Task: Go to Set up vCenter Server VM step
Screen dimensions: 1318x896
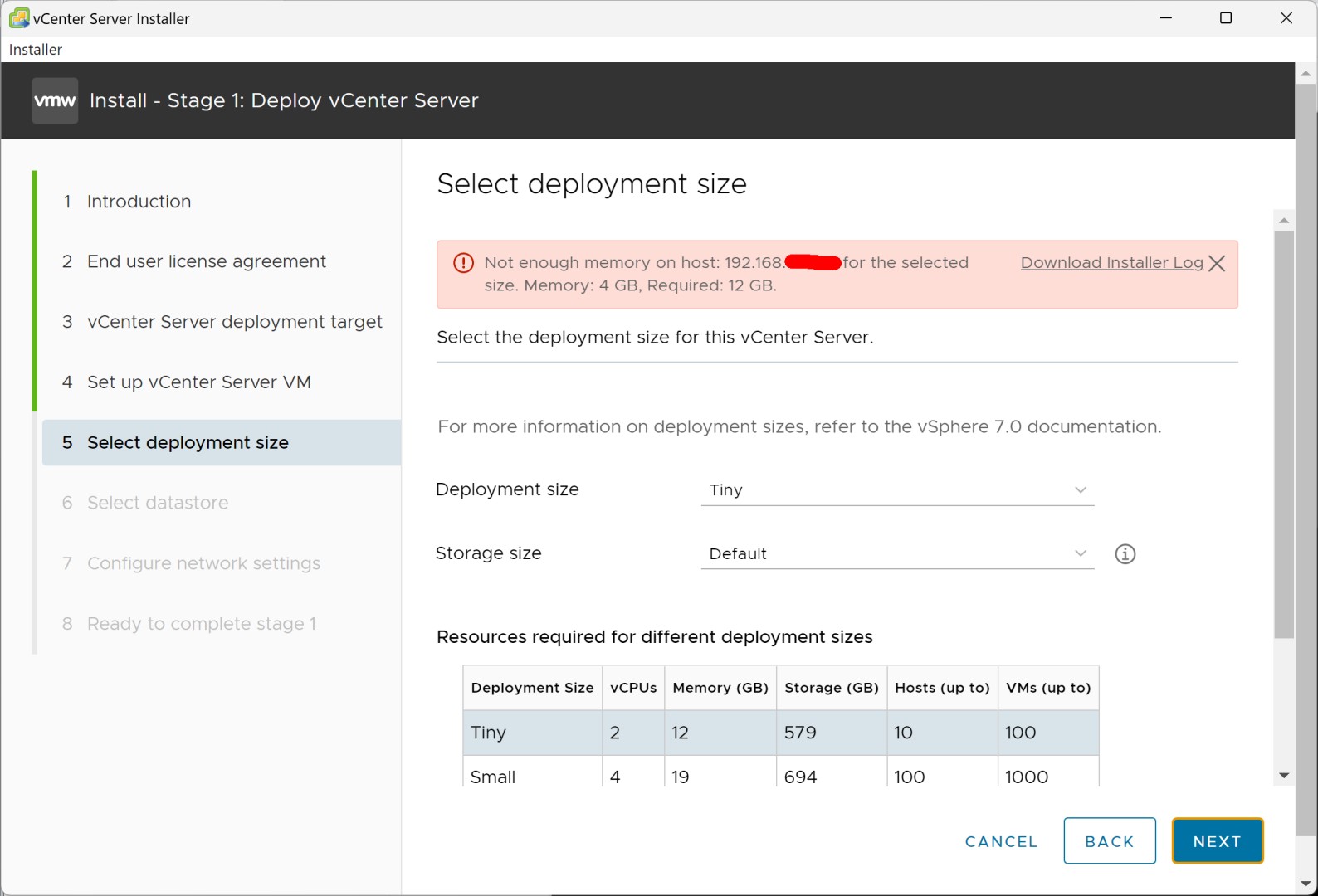Action: (x=187, y=382)
